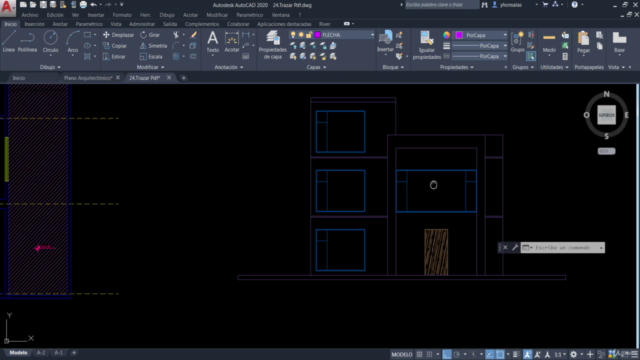Viewport: 640px width, 360px height.
Task: Click the Estirar (stretch) tool
Action: [114, 57]
